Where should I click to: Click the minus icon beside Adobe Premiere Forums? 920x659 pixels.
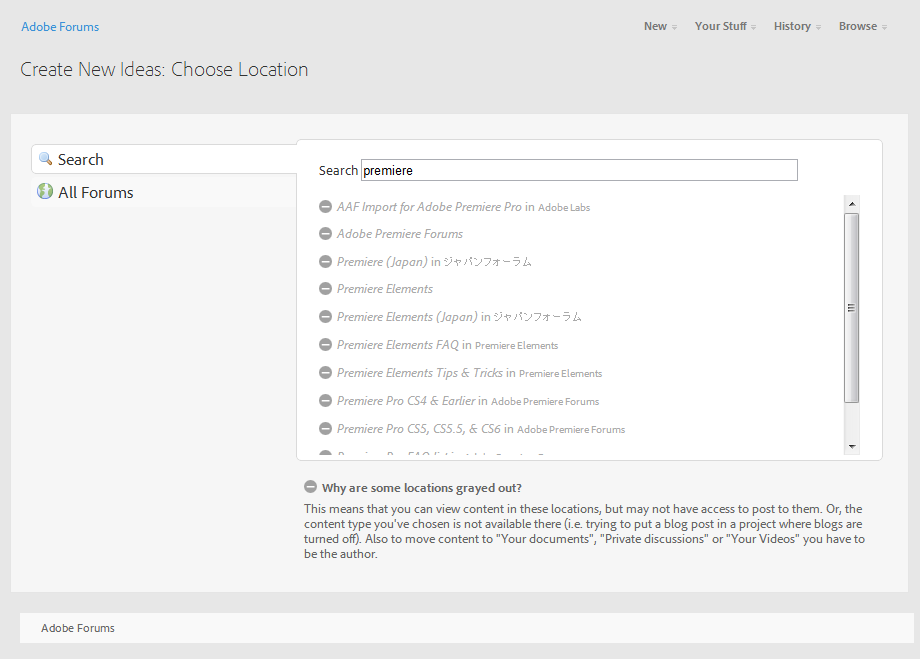[325, 234]
